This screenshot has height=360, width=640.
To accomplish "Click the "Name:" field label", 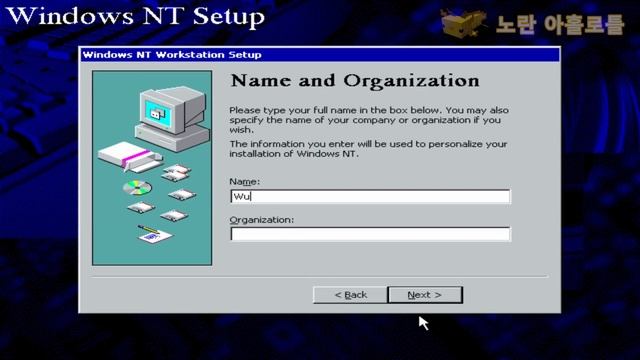I will 244,182.
